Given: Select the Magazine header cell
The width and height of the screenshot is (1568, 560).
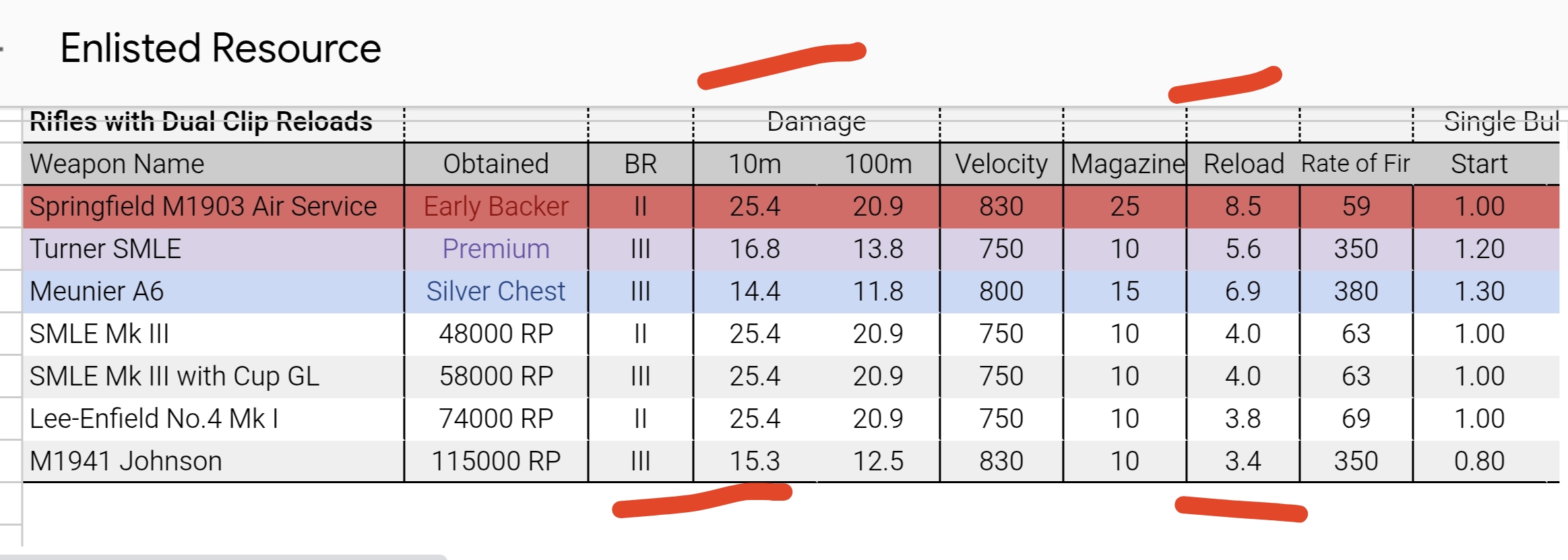Looking at the screenshot, I should (x=1125, y=164).
